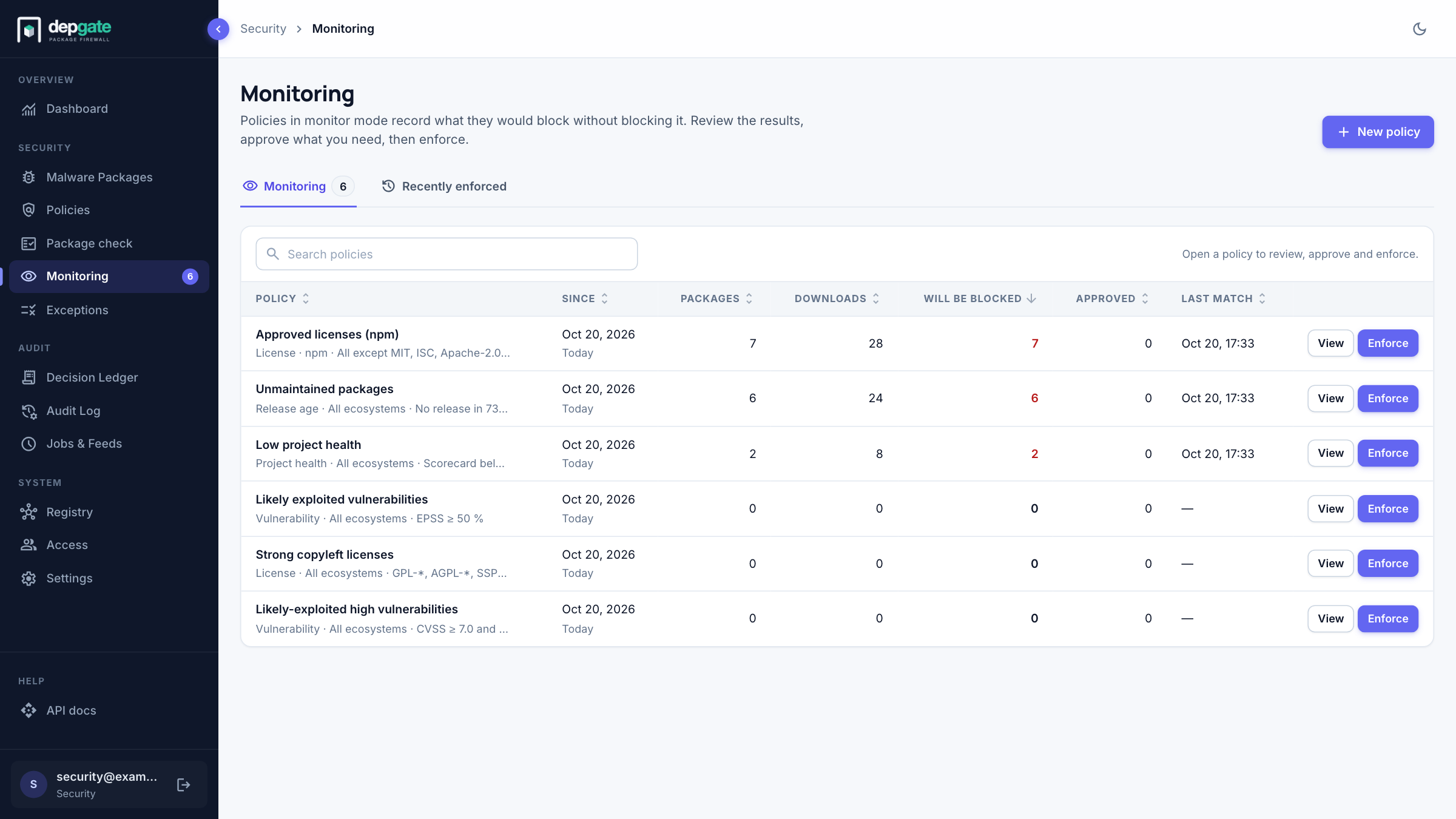Open the Package check page
The image size is (1456, 819).
[x=109, y=243]
